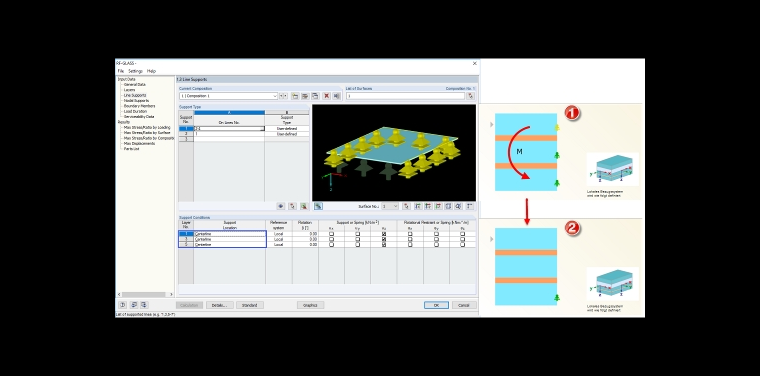Uncheck the uz support for layer 5

[x=384, y=245]
